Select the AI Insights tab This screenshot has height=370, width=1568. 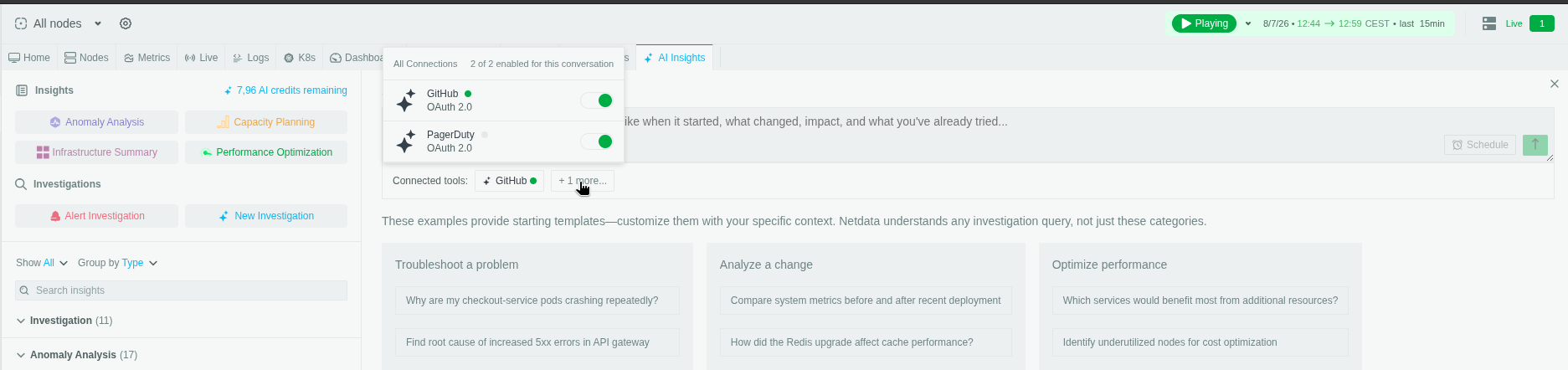pyautogui.click(x=675, y=58)
